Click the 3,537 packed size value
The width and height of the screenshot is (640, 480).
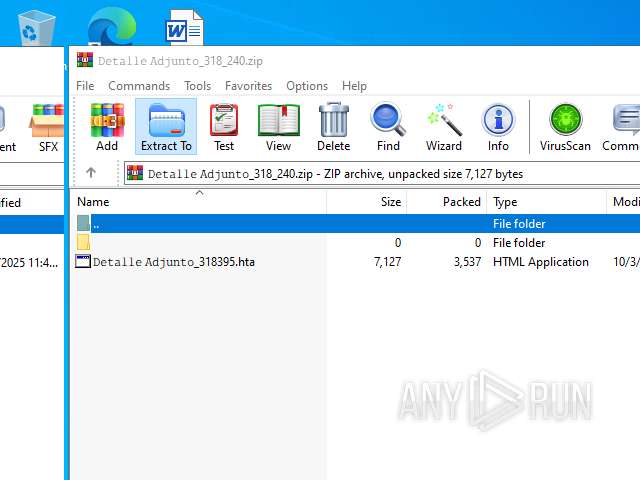tap(467, 262)
